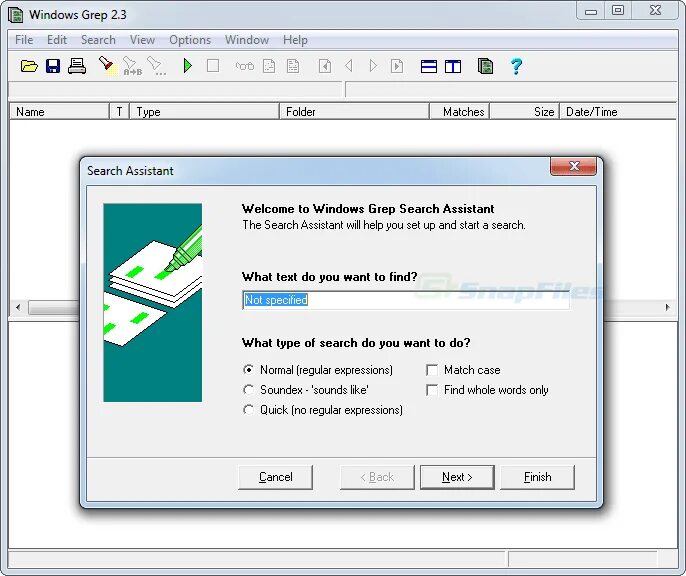Sort results by Type column

click(205, 112)
